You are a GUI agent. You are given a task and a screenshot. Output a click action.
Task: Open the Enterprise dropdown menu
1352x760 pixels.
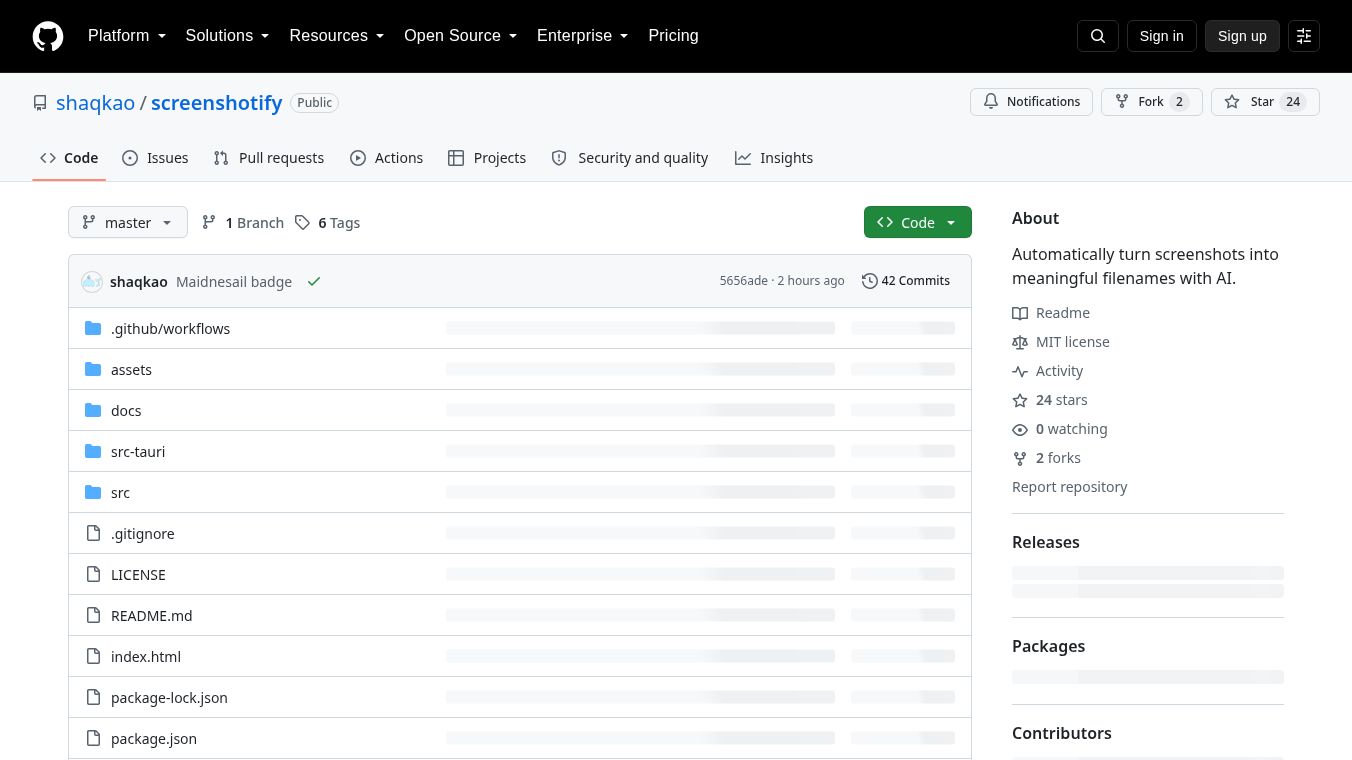tap(582, 36)
